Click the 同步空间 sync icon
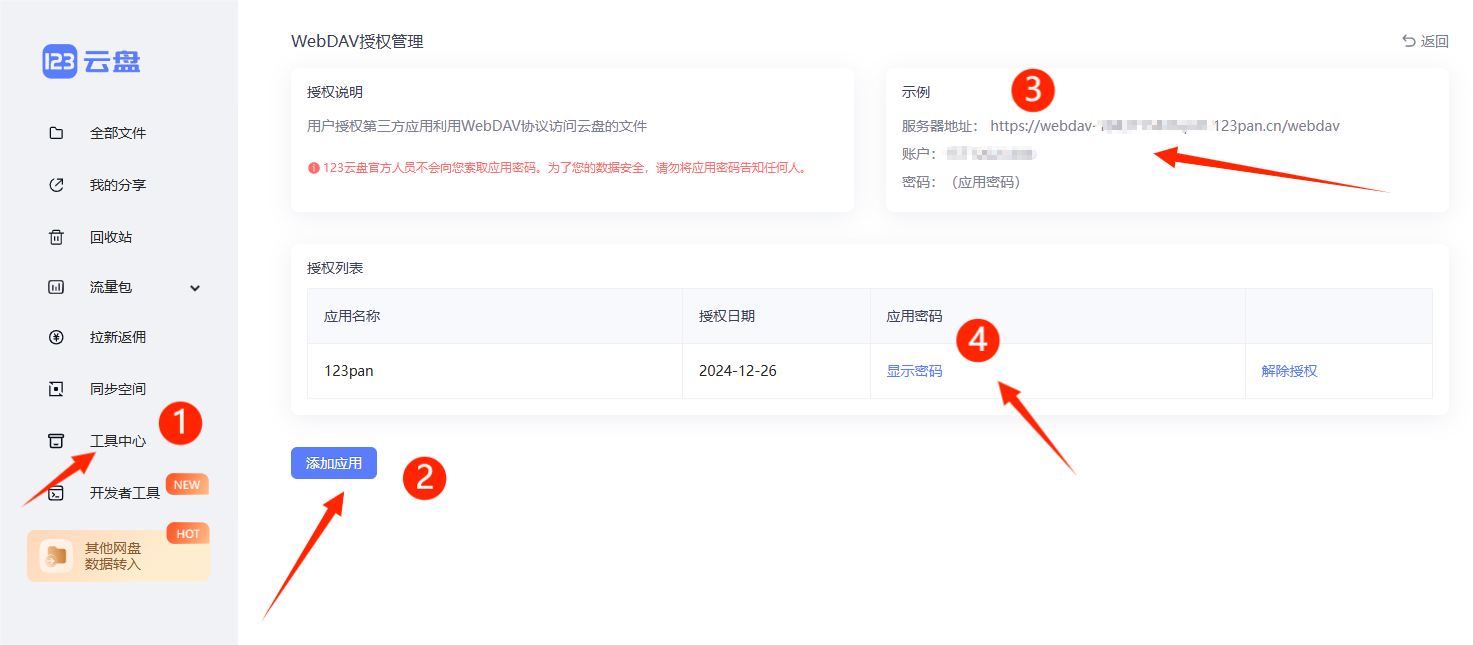Image resolution: width=1473 pixels, height=645 pixels. [56, 389]
